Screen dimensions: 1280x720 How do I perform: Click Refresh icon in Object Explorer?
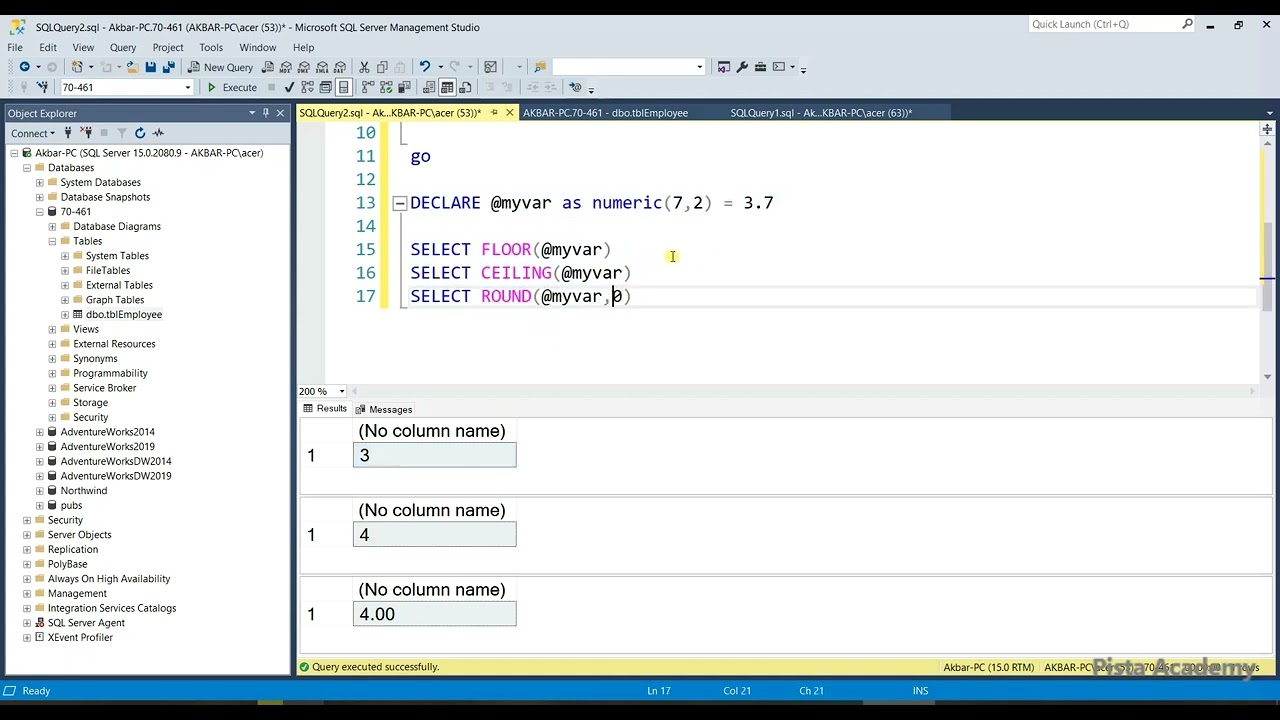pyautogui.click(x=140, y=133)
